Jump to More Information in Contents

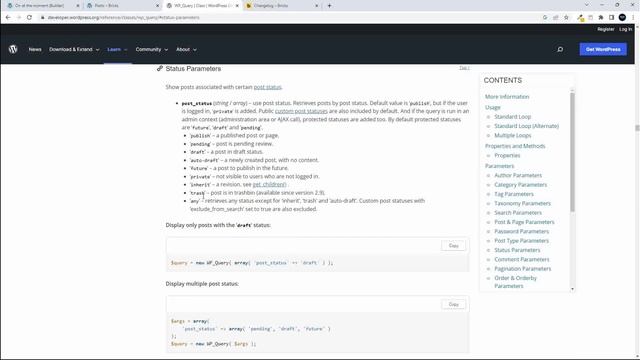tap(507, 97)
